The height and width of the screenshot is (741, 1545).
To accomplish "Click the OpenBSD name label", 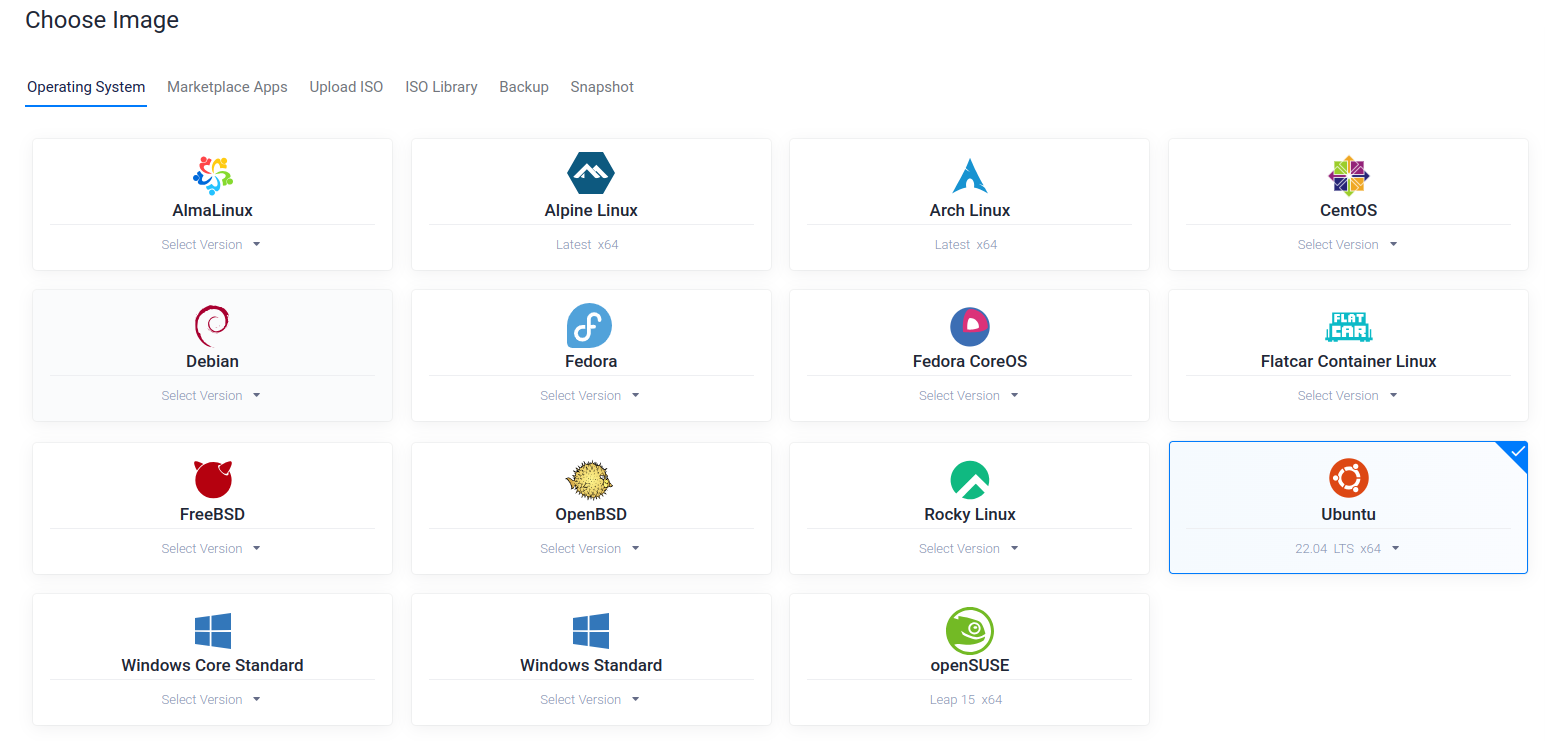I will (591, 514).
